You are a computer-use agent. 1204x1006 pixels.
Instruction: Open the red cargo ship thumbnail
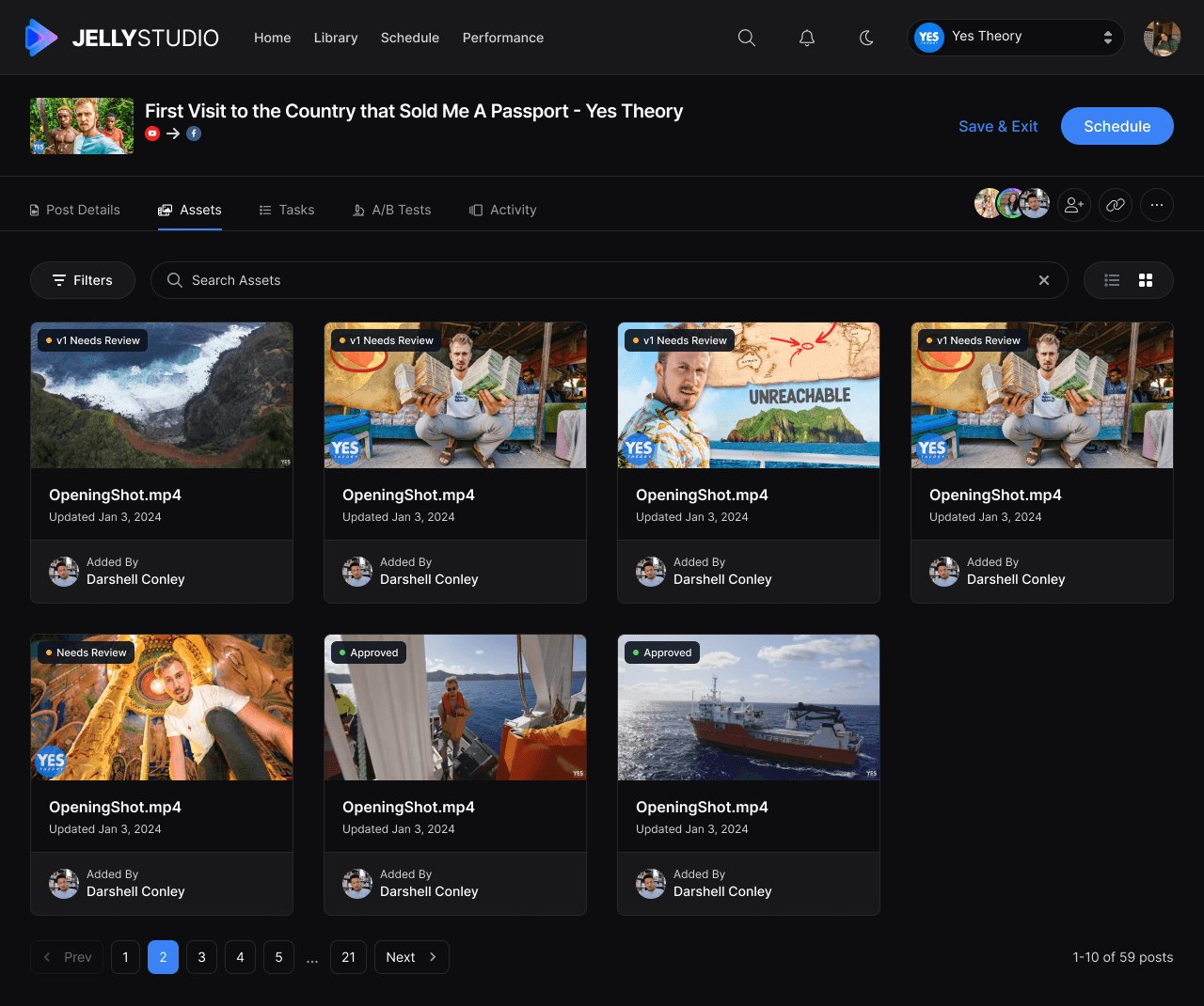(x=749, y=708)
